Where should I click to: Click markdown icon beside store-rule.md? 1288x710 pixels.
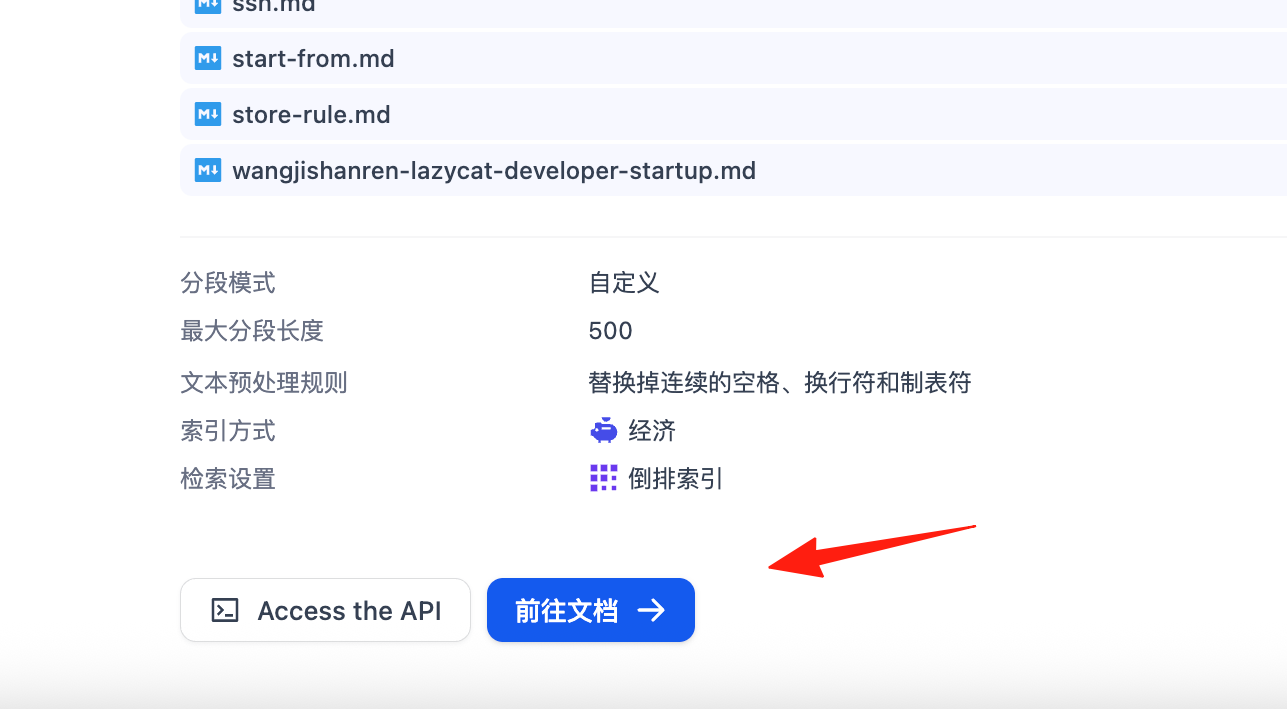click(207, 115)
